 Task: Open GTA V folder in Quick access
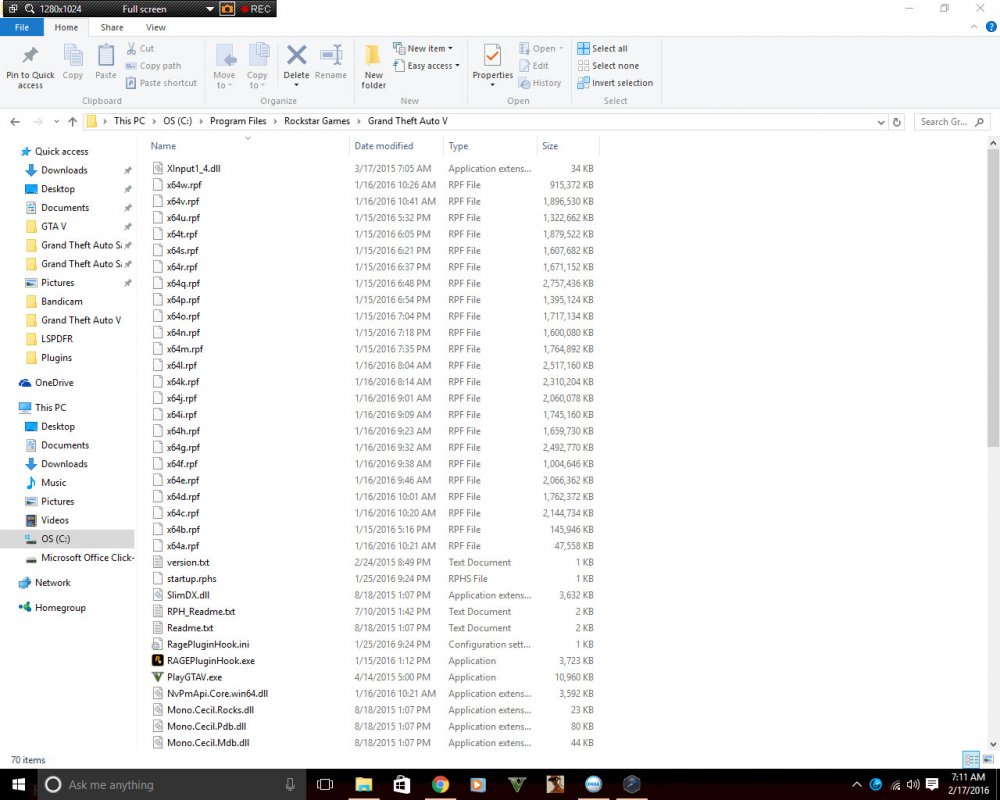pyautogui.click(x=54, y=226)
